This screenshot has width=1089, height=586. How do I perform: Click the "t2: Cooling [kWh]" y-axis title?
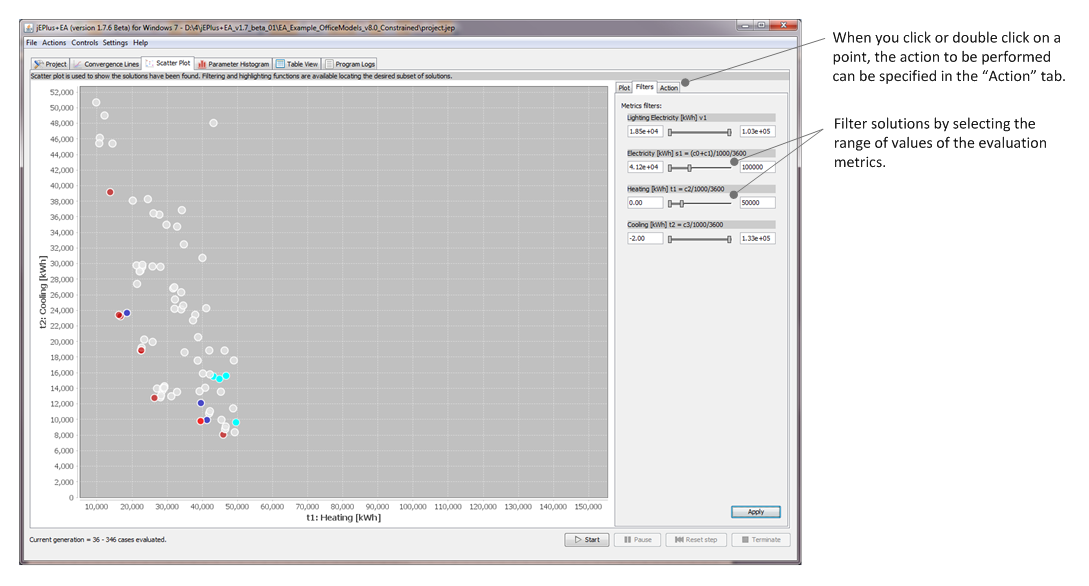[x=43, y=292]
